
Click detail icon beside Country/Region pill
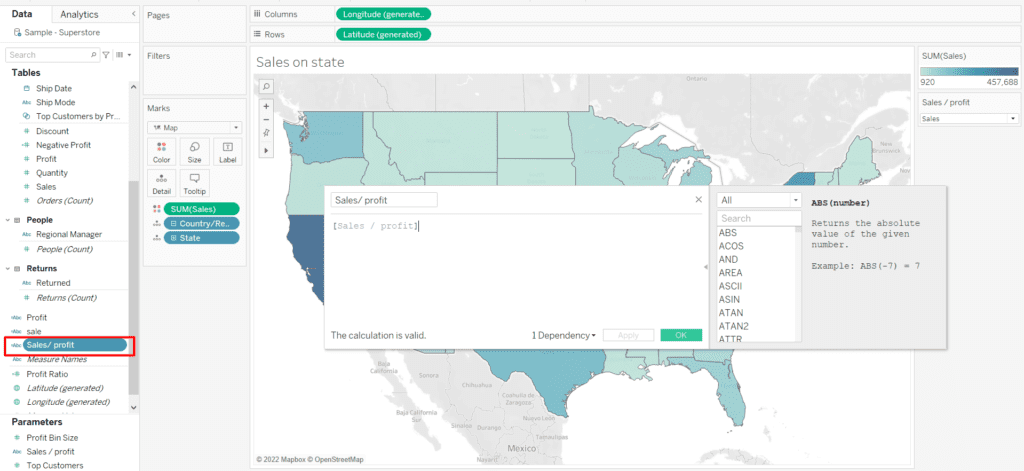(x=156, y=223)
